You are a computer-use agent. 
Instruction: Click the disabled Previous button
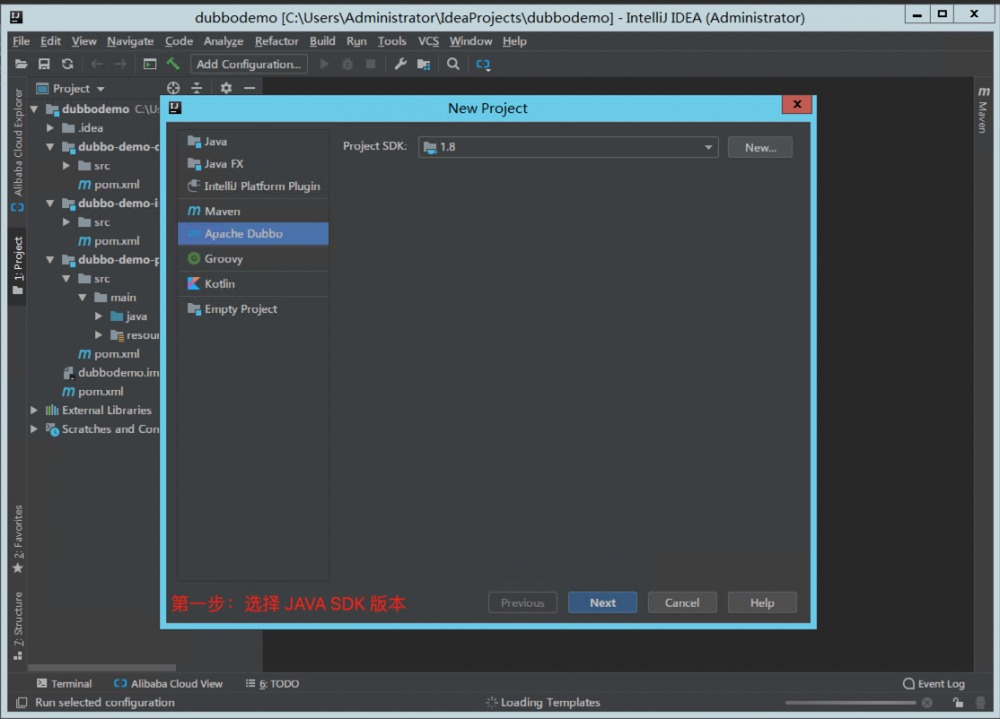(522, 602)
